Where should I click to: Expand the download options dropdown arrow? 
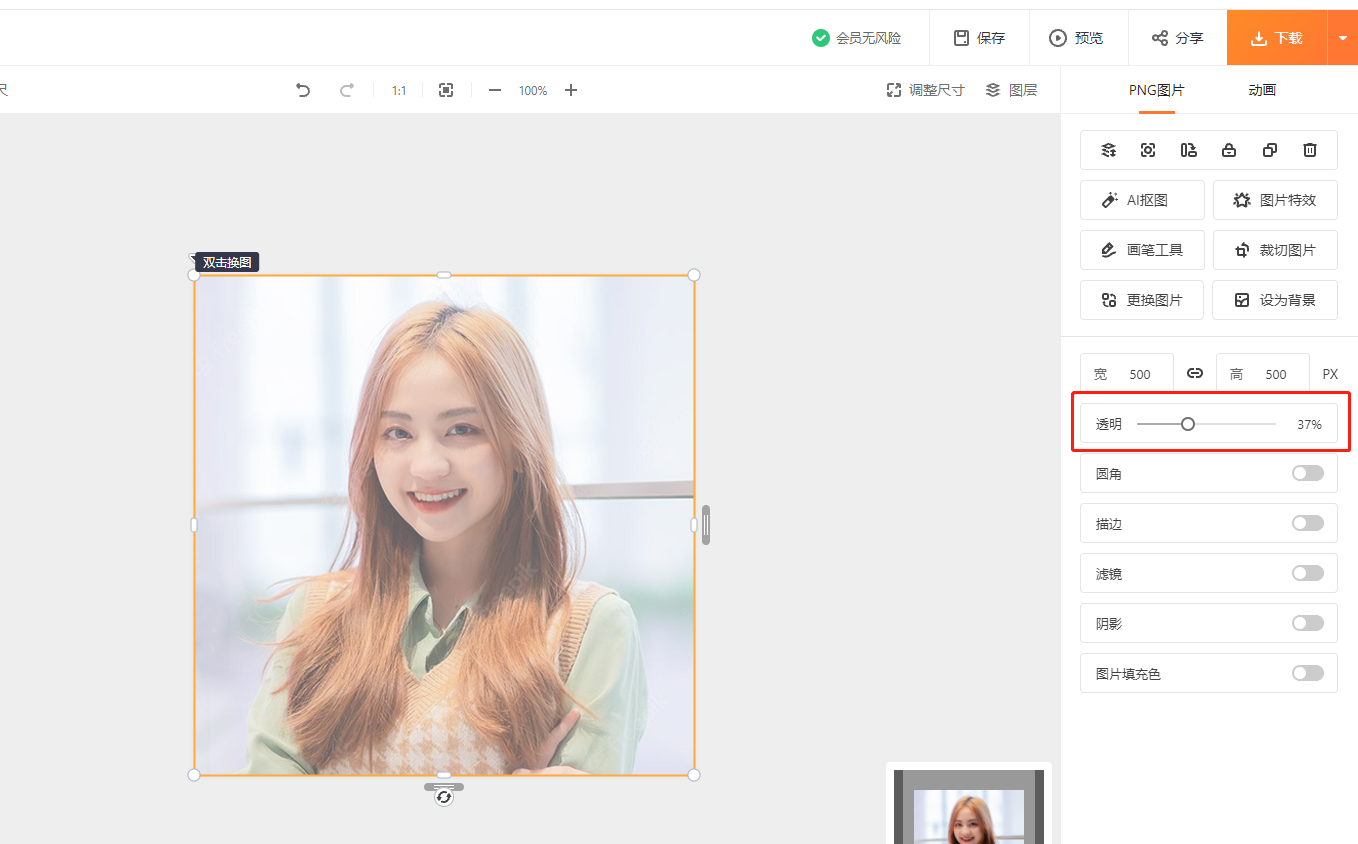coord(1342,38)
